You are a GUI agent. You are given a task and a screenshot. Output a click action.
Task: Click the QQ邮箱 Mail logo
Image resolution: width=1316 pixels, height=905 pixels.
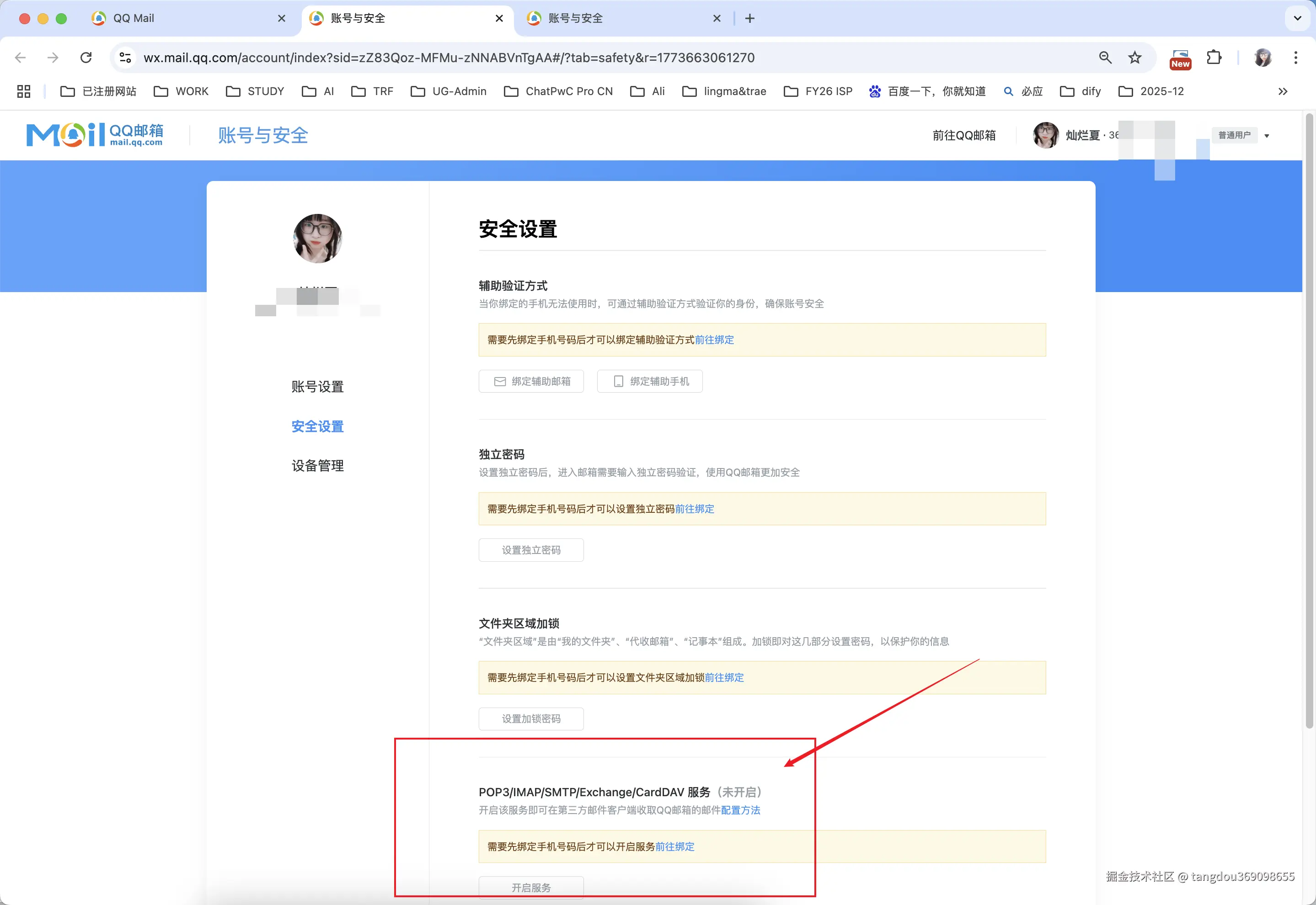click(x=95, y=135)
